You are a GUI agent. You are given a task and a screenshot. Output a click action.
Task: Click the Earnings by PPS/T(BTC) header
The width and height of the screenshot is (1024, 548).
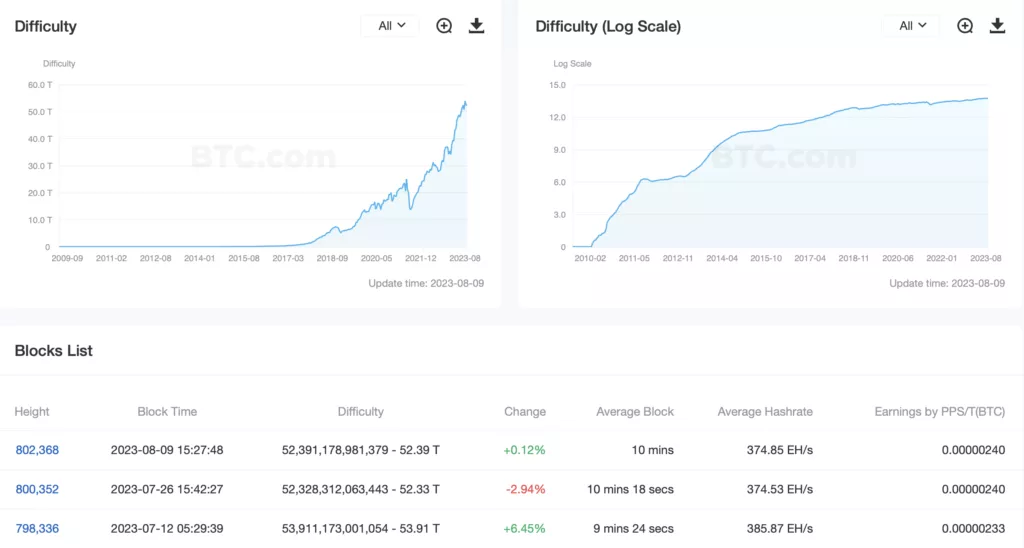click(940, 411)
